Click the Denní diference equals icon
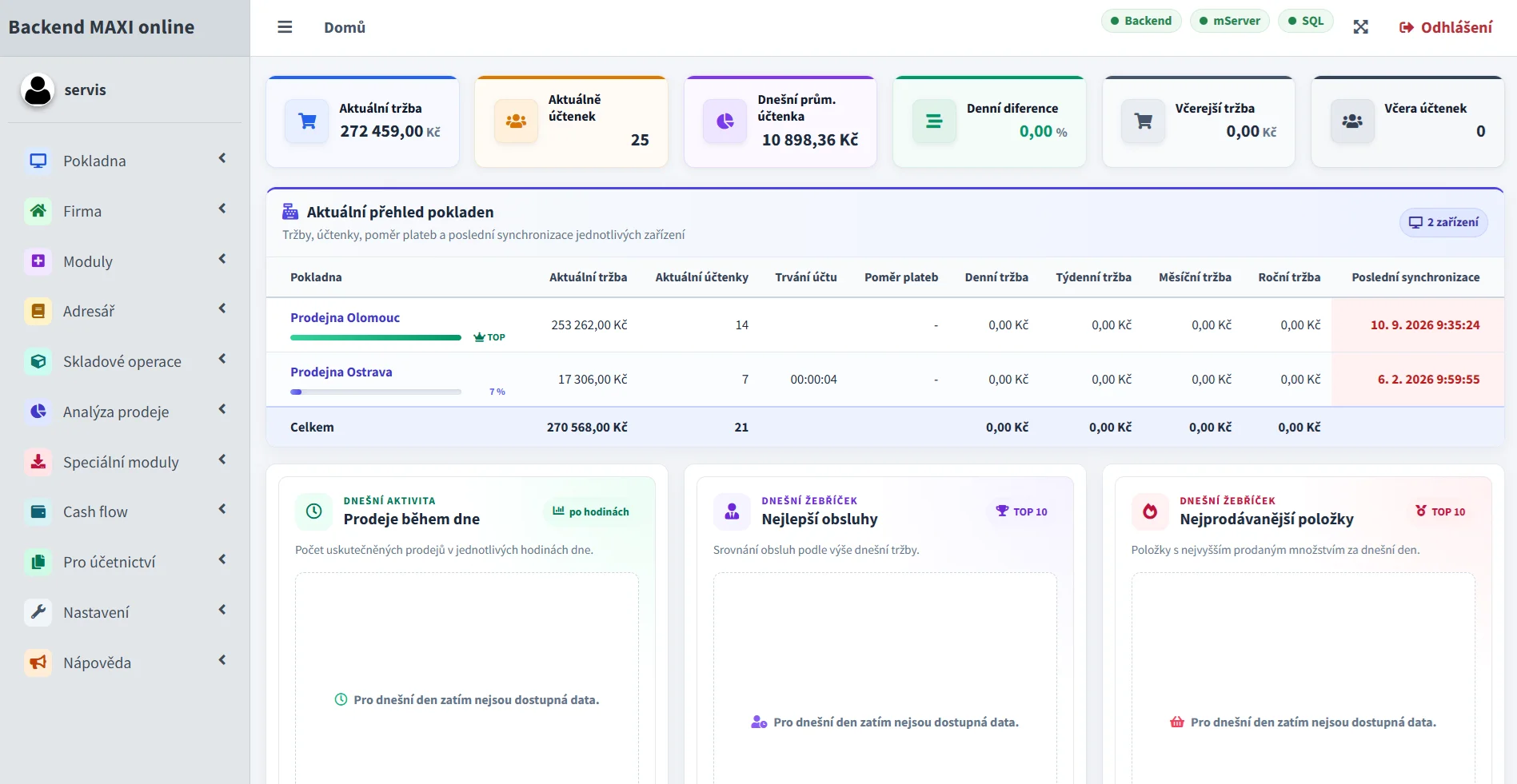Image resolution: width=1517 pixels, height=784 pixels. (x=934, y=121)
